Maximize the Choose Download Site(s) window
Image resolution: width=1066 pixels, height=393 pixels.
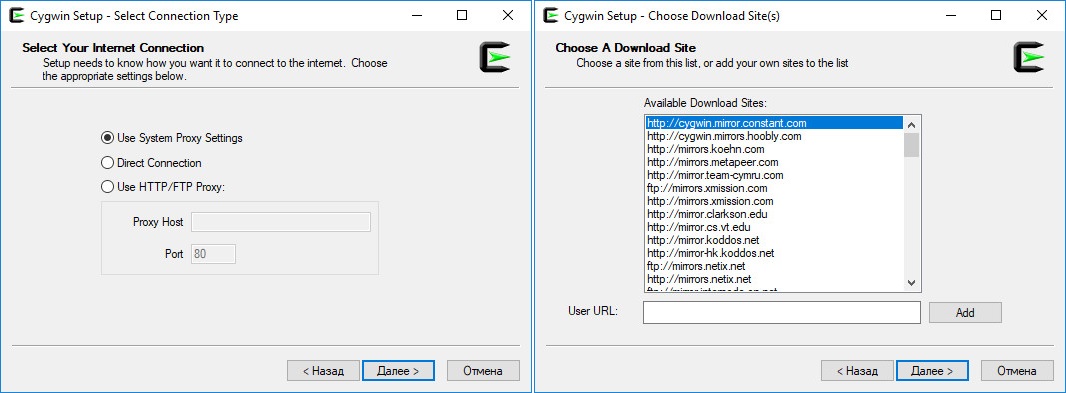click(x=996, y=16)
